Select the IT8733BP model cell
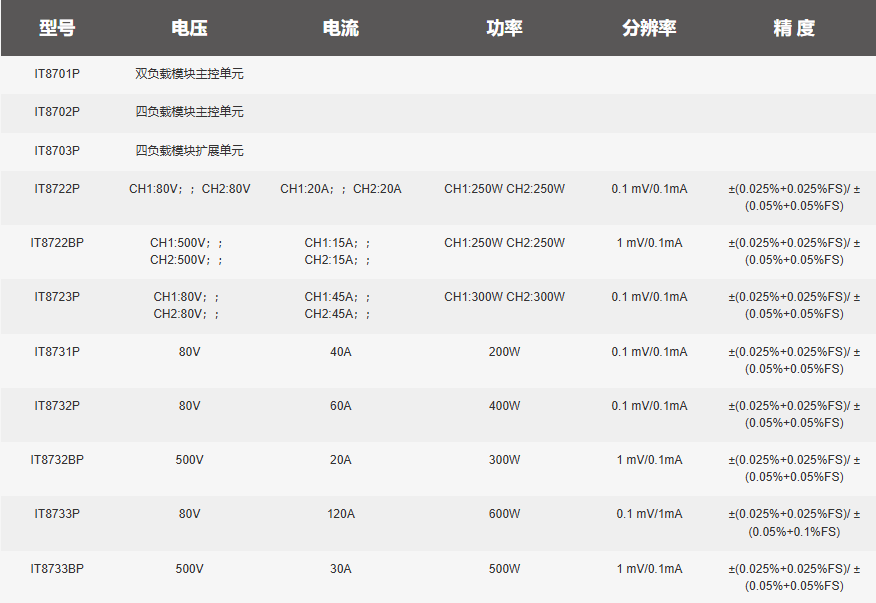Viewport: 876px width, 603px height. (57, 568)
